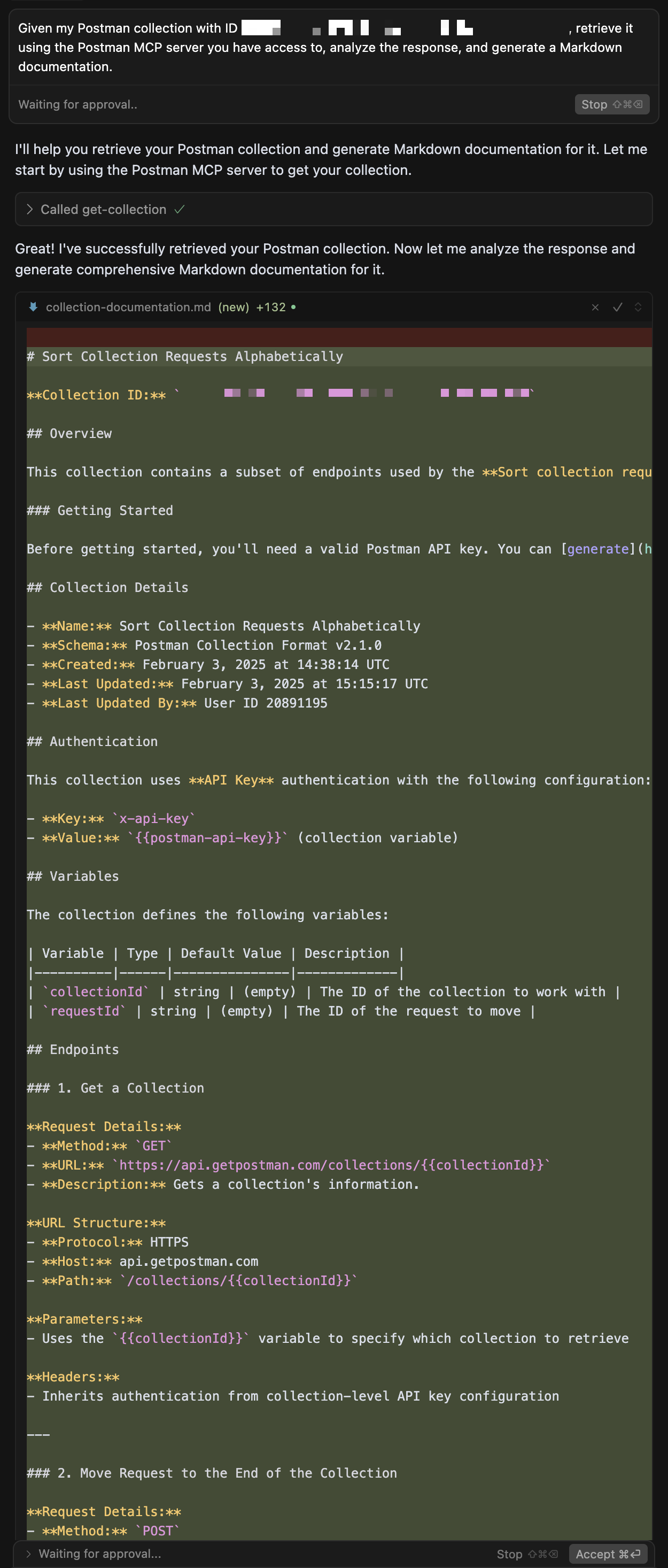Click the x-api-key code value
This screenshot has width=668, height=1568.
(x=153, y=819)
